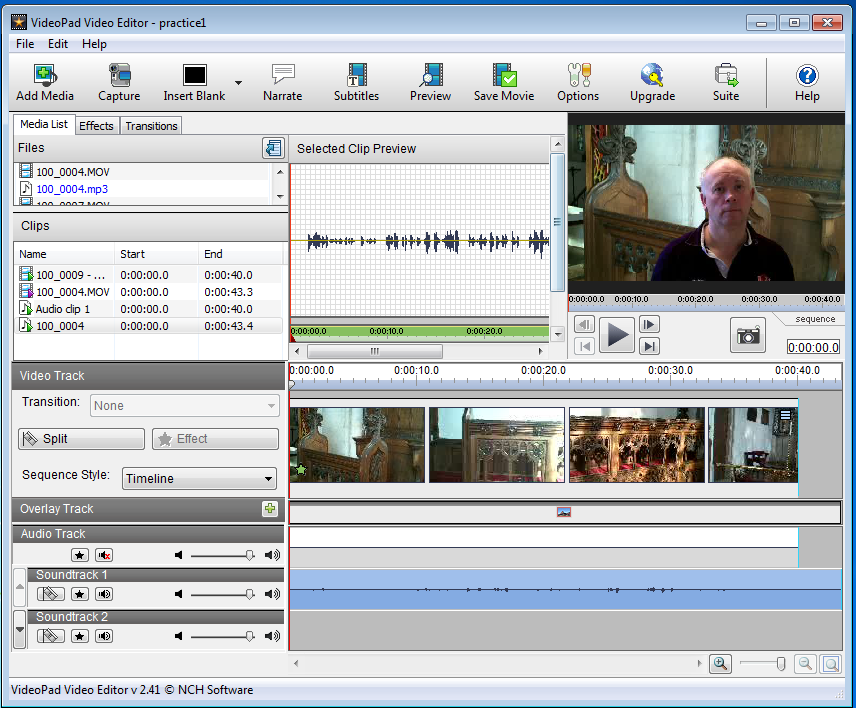Open the Suite toolbar icon
The height and width of the screenshot is (708, 856).
[x=726, y=82]
